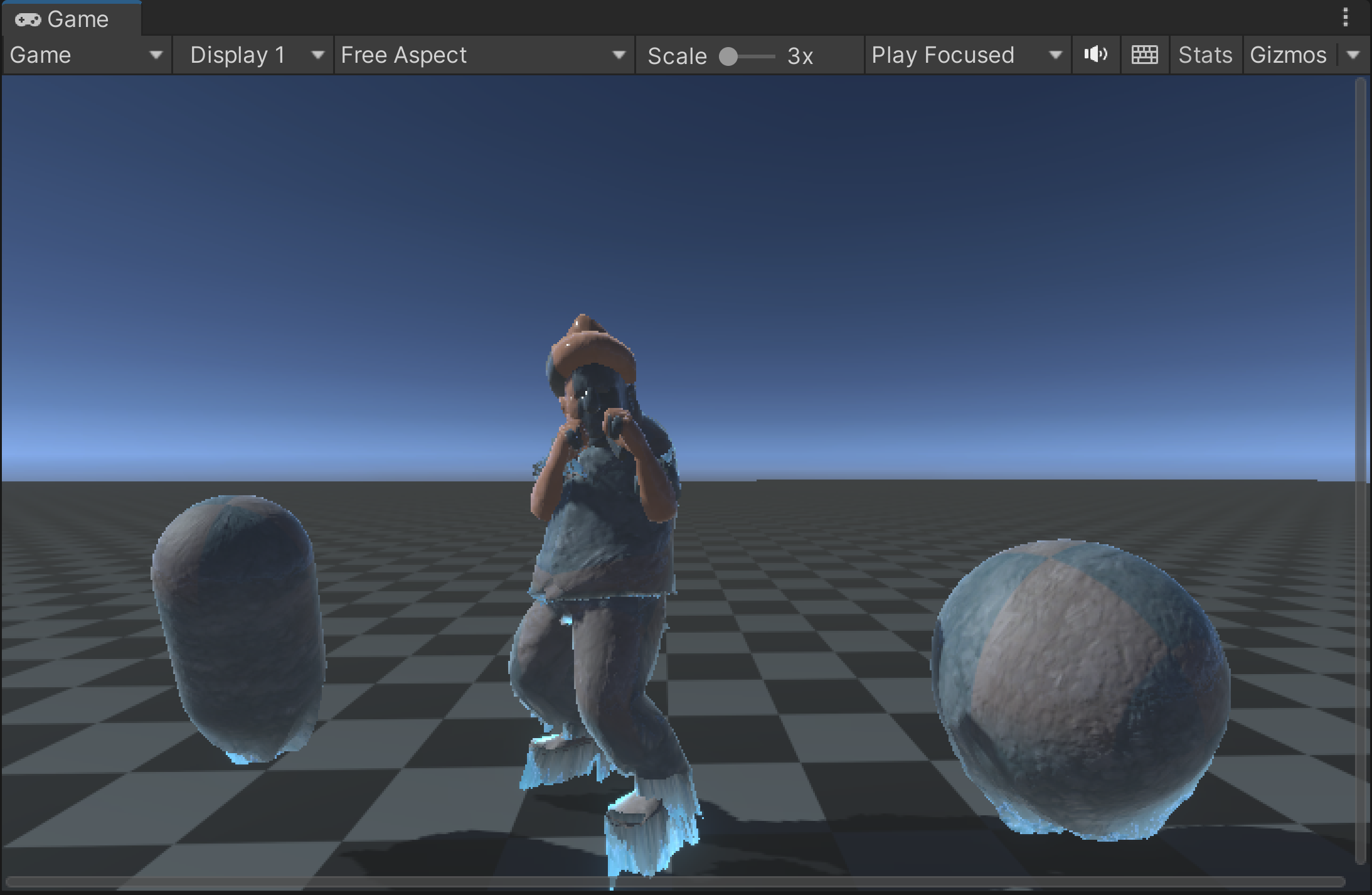Open the Display 1 dropdown

(253, 55)
